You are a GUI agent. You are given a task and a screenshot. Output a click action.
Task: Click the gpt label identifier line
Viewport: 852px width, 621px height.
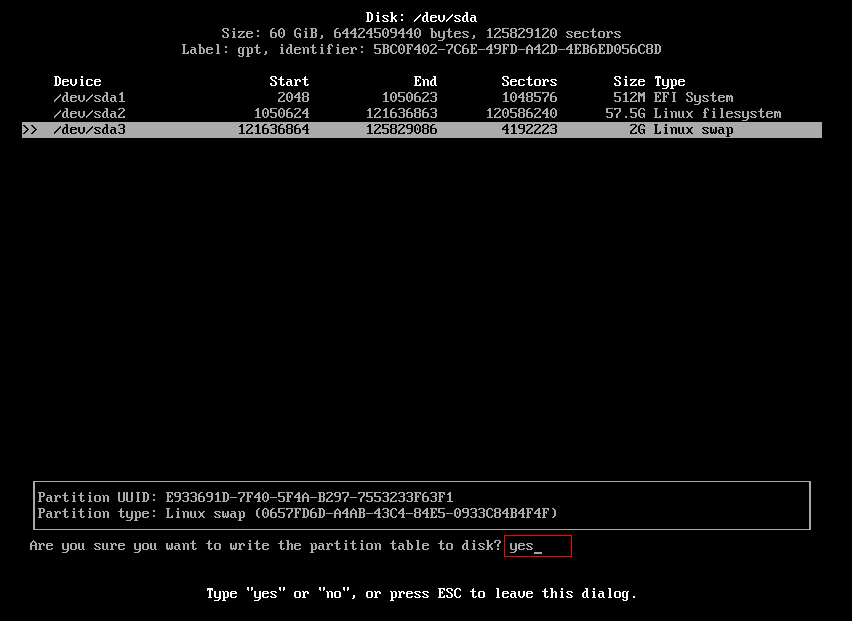point(421,50)
